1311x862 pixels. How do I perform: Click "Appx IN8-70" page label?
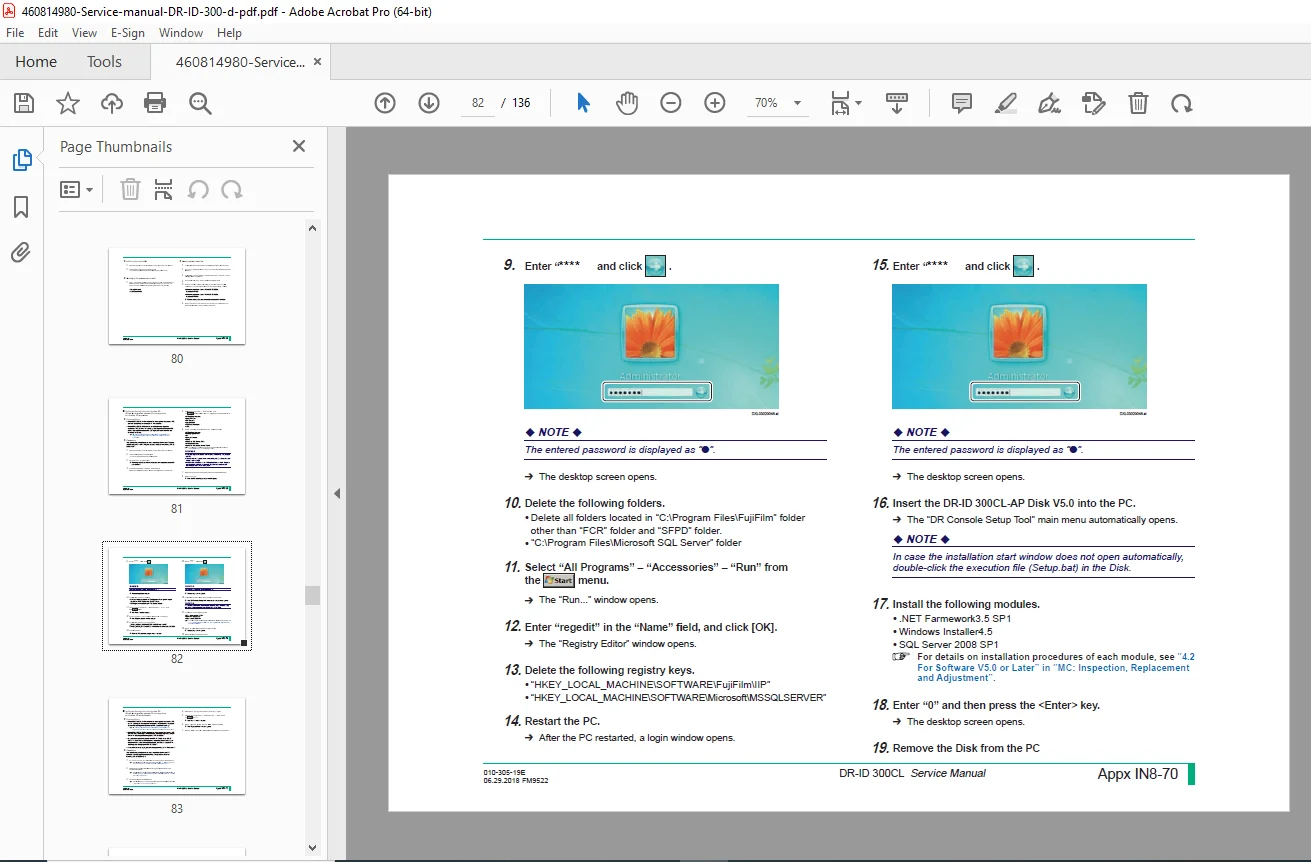click(x=1138, y=774)
